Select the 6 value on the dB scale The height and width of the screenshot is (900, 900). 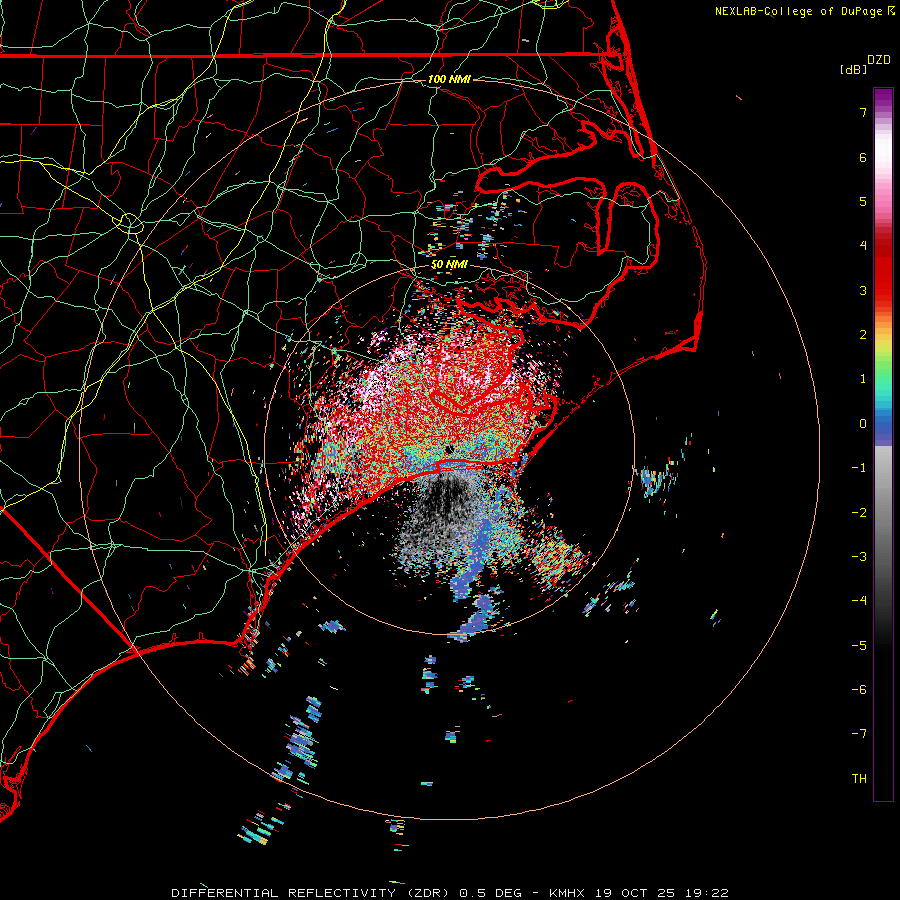click(x=863, y=157)
